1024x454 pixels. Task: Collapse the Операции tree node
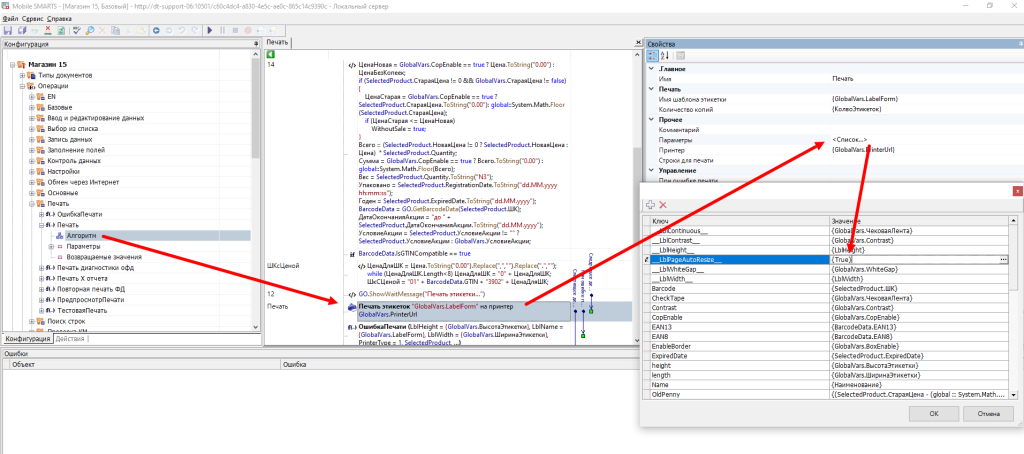pos(22,86)
